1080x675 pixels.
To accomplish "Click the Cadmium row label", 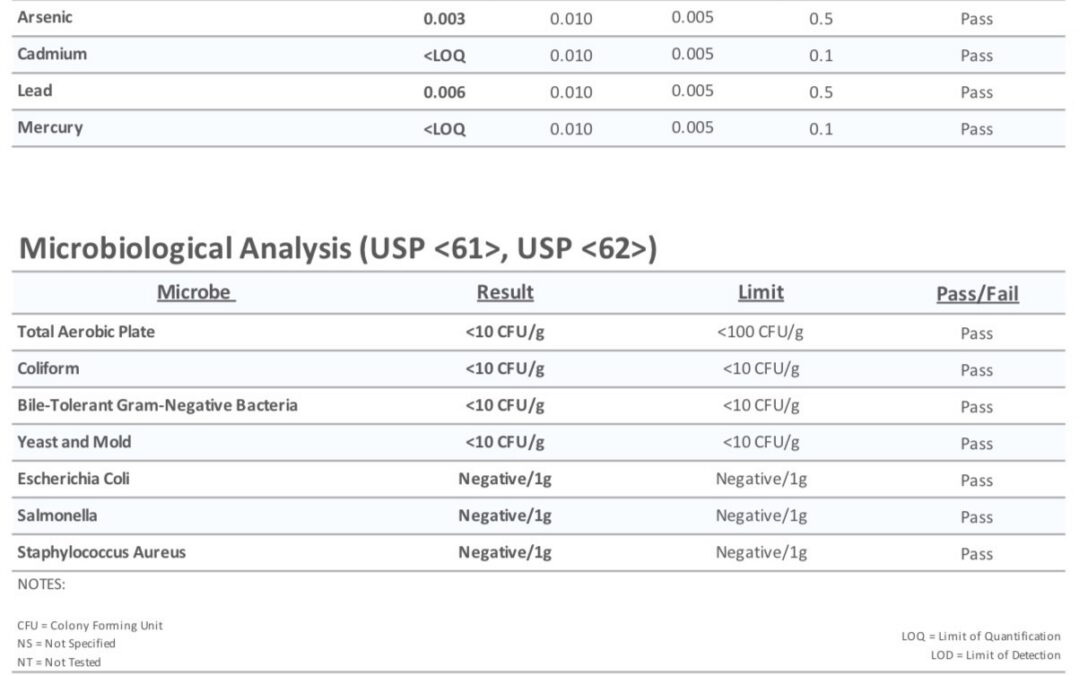I will coord(52,54).
